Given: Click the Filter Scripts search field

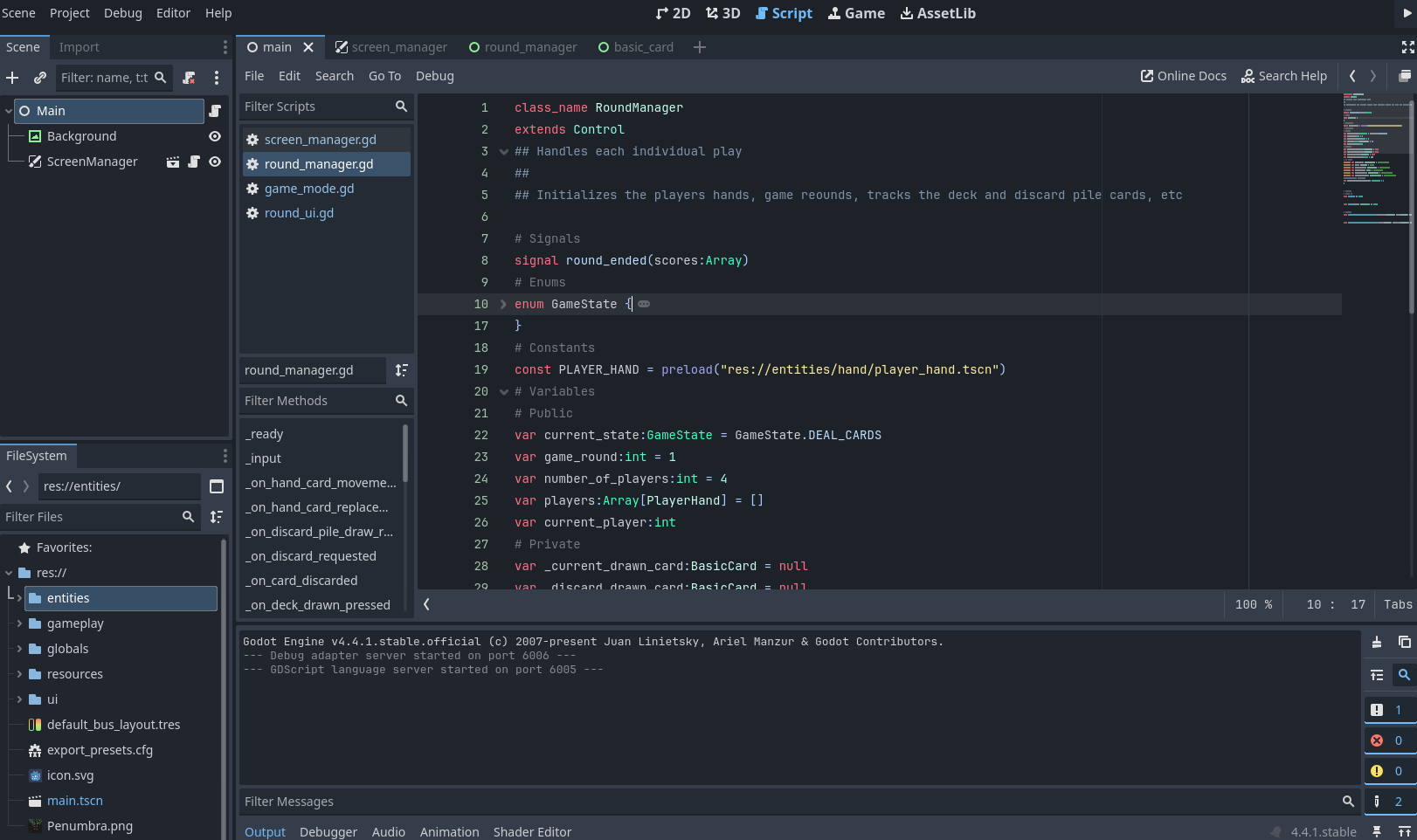Looking at the screenshot, I should coord(316,107).
